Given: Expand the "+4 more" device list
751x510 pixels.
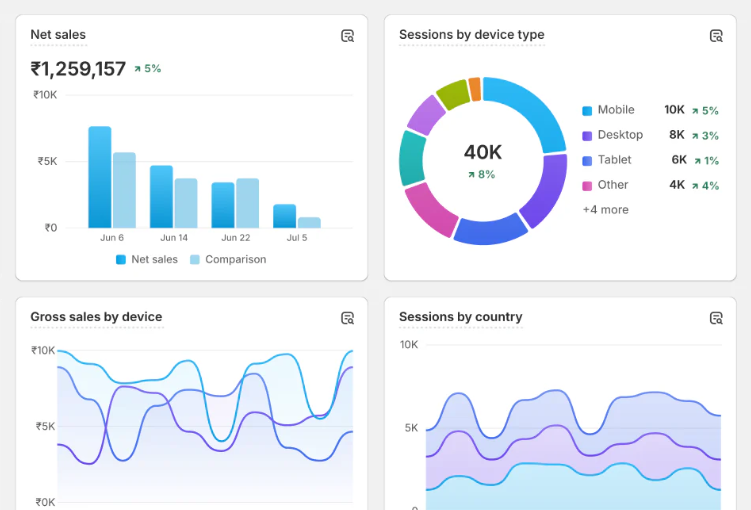Looking at the screenshot, I should coord(605,210).
